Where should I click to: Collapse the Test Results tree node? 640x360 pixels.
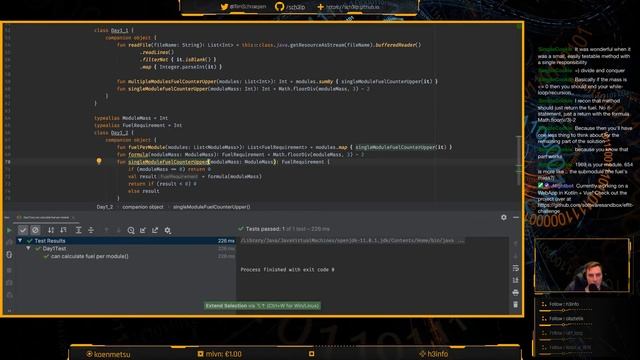20,241
